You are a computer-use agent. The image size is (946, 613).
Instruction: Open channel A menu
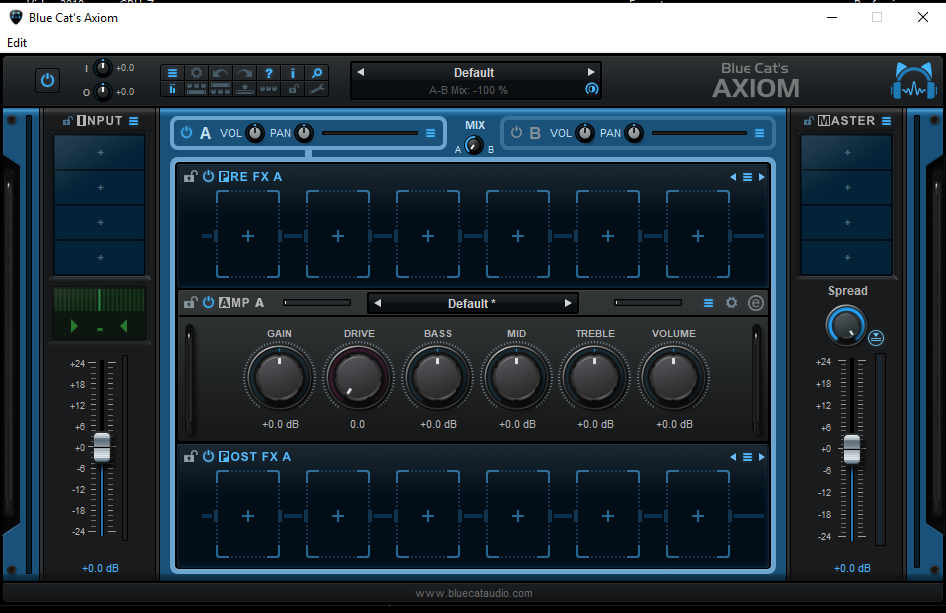(430, 133)
